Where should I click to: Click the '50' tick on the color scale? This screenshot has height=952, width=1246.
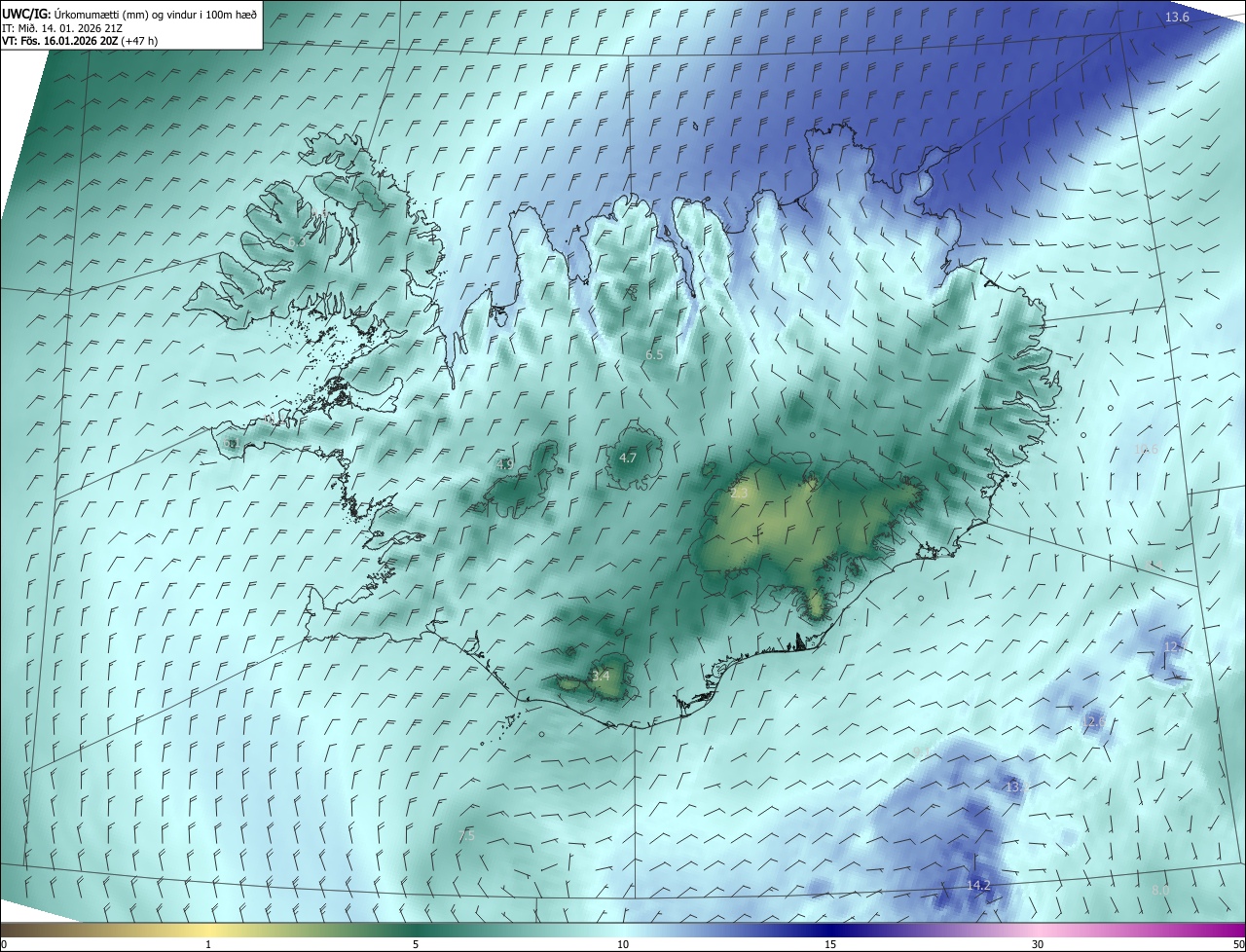point(1238,945)
